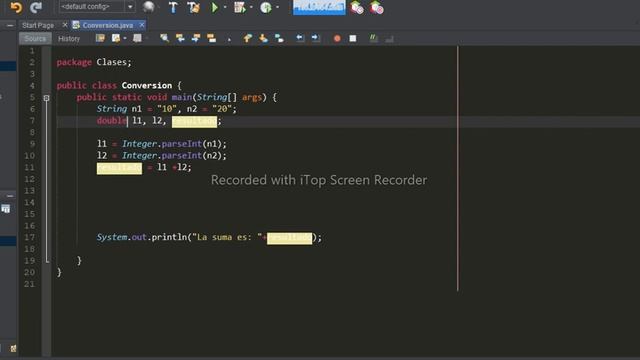Screen dimensions: 640x360
Task: Select the Conversion.java tab
Action: pos(108,25)
